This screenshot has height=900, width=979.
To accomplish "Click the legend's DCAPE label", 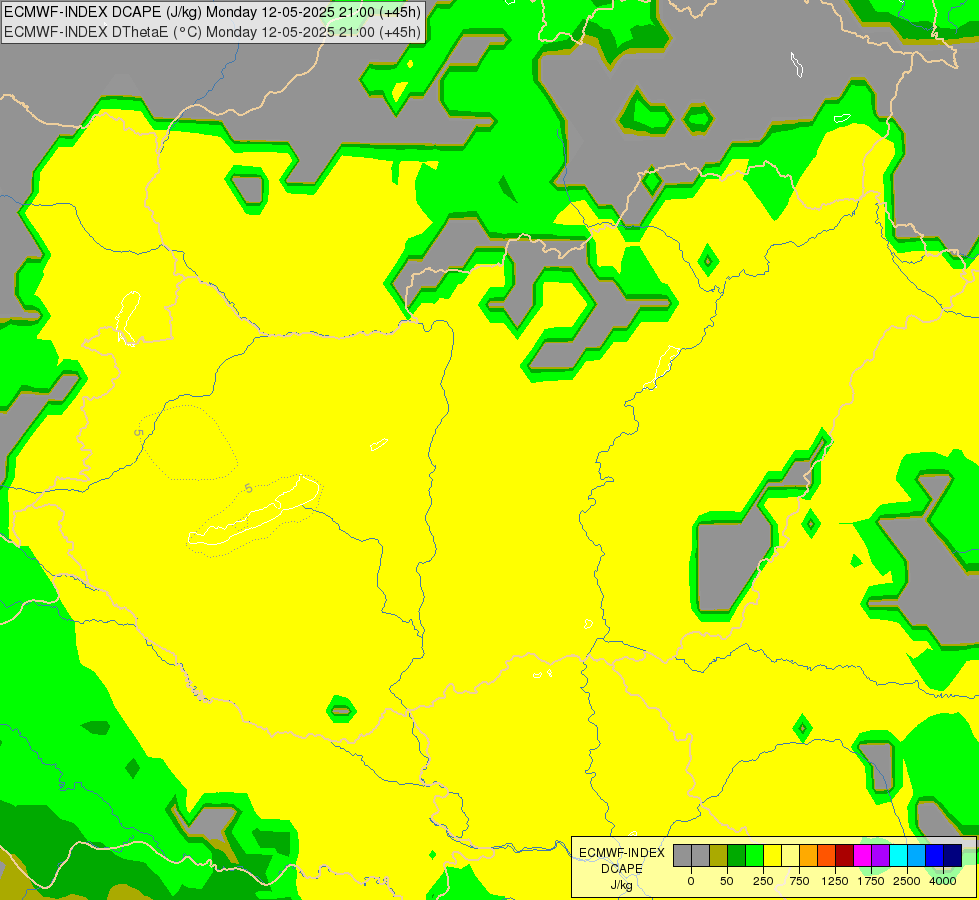I will (622, 869).
